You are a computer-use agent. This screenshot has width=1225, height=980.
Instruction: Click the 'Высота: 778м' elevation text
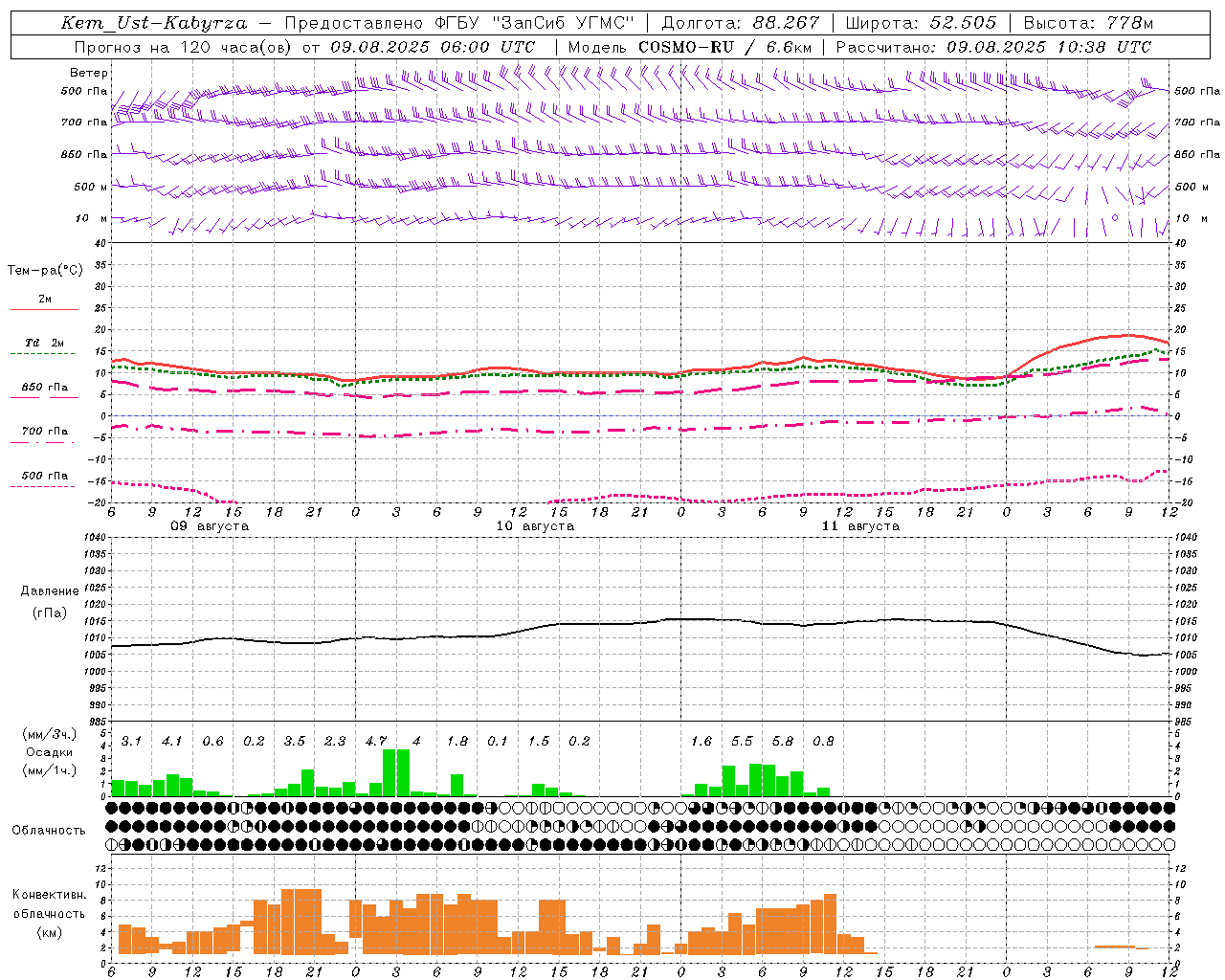(x=1088, y=23)
